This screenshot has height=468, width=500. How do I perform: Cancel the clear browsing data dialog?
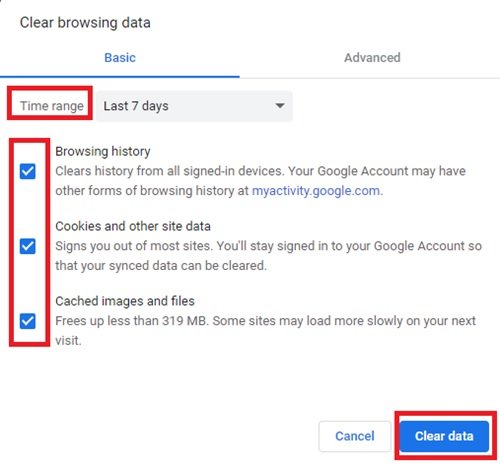pos(355,436)
